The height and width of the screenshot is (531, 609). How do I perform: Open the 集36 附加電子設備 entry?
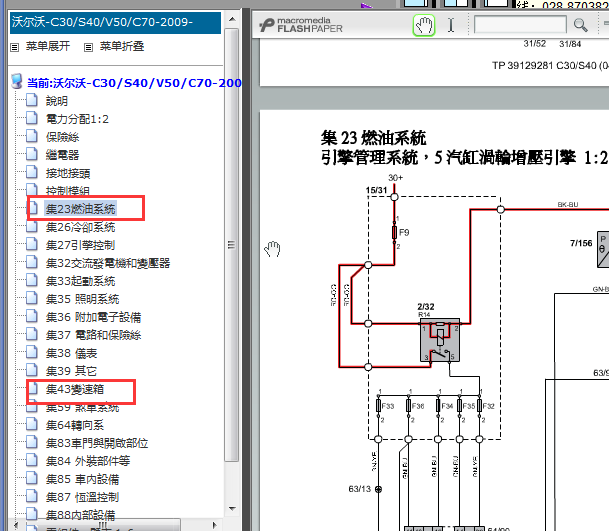point(93,317)
